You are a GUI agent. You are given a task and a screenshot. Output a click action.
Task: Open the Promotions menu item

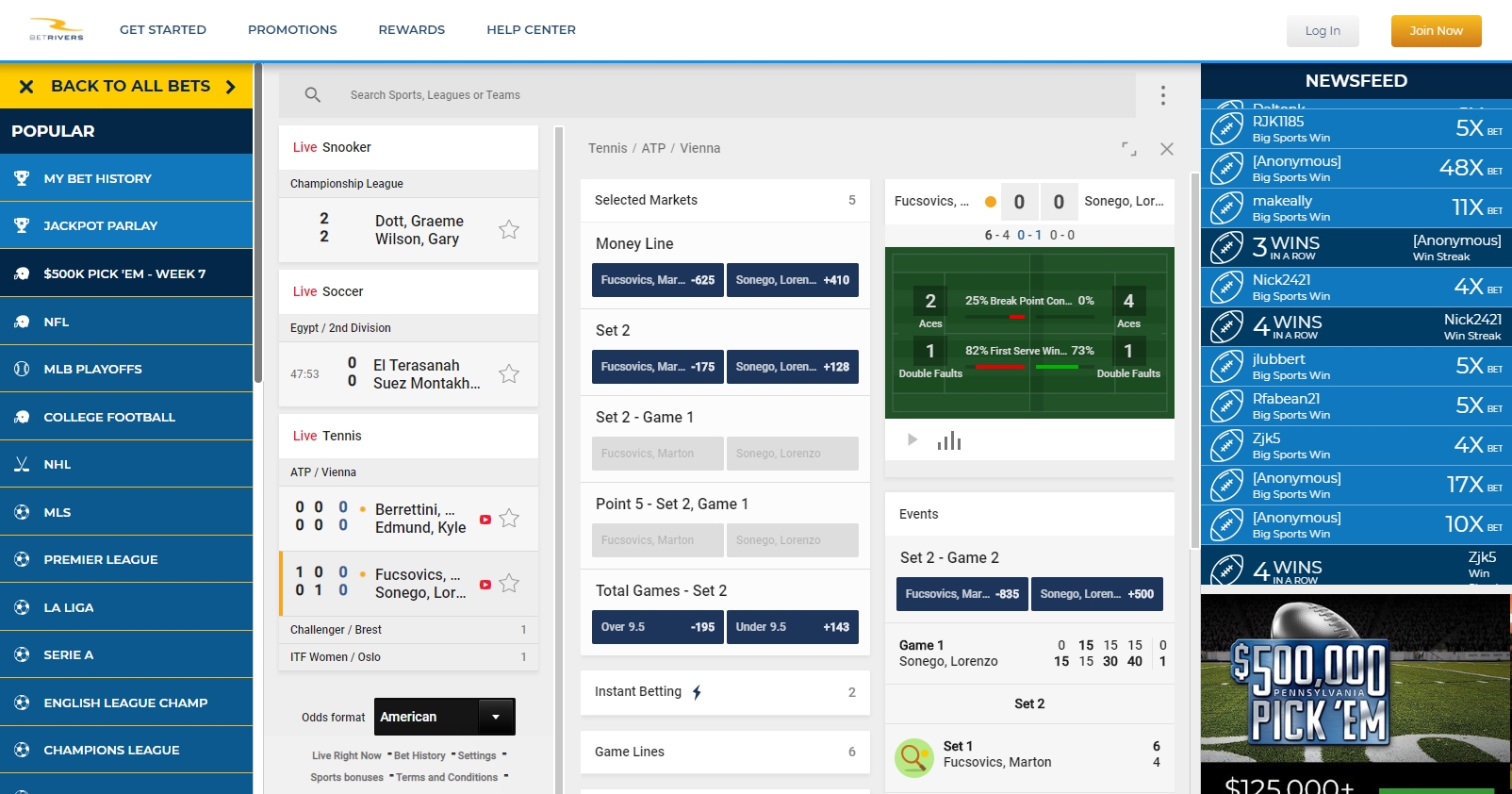coord(292,30)
